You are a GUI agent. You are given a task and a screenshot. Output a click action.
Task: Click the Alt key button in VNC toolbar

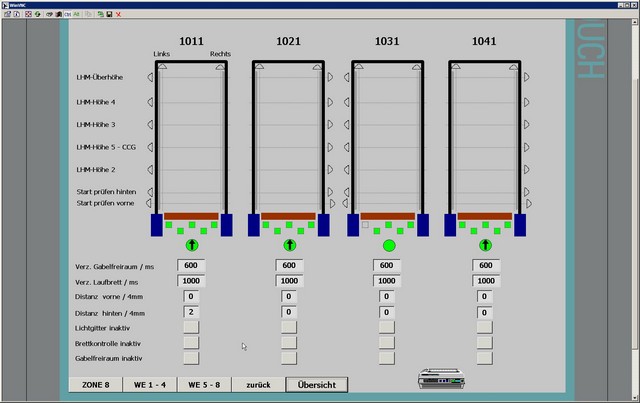pos(78,15)
